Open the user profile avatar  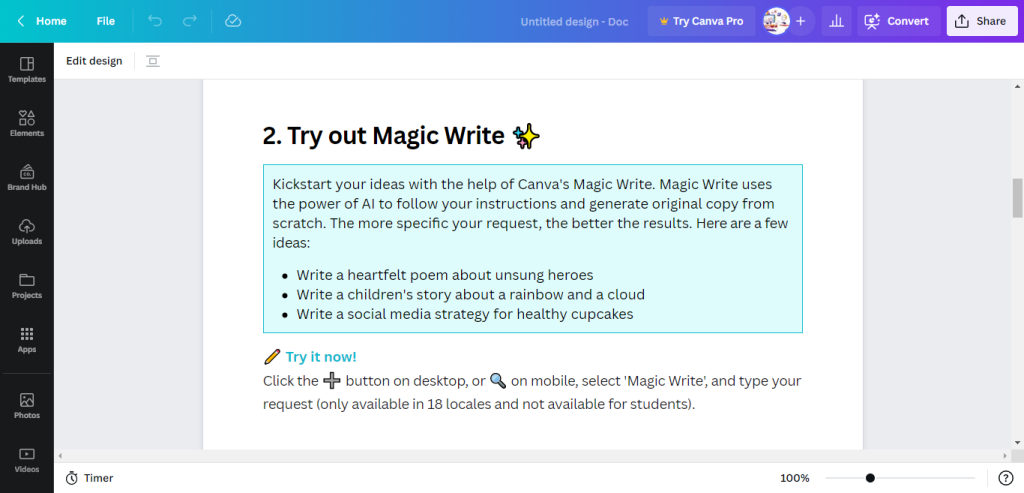point(776,21)
